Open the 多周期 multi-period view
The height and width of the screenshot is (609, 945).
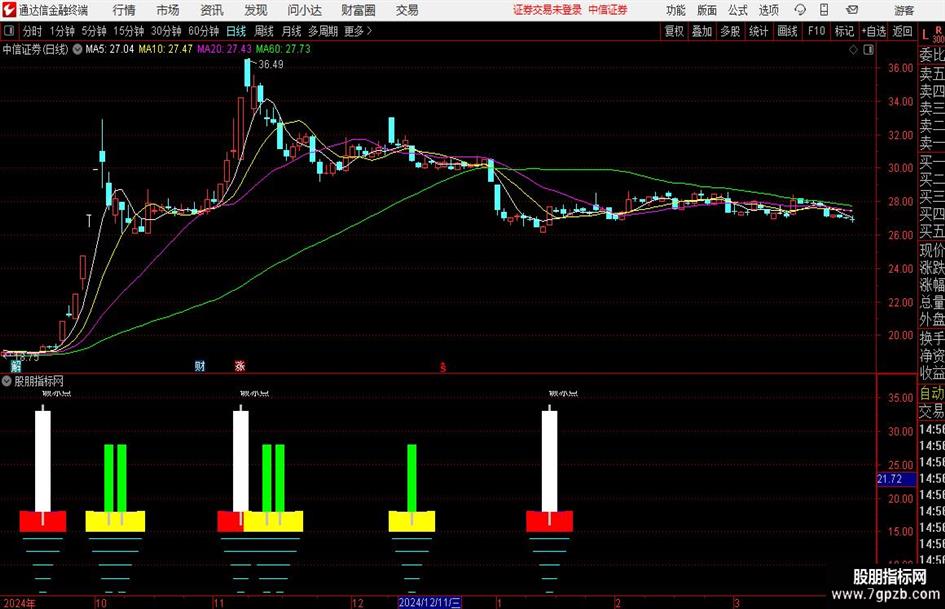pos(322,31)
